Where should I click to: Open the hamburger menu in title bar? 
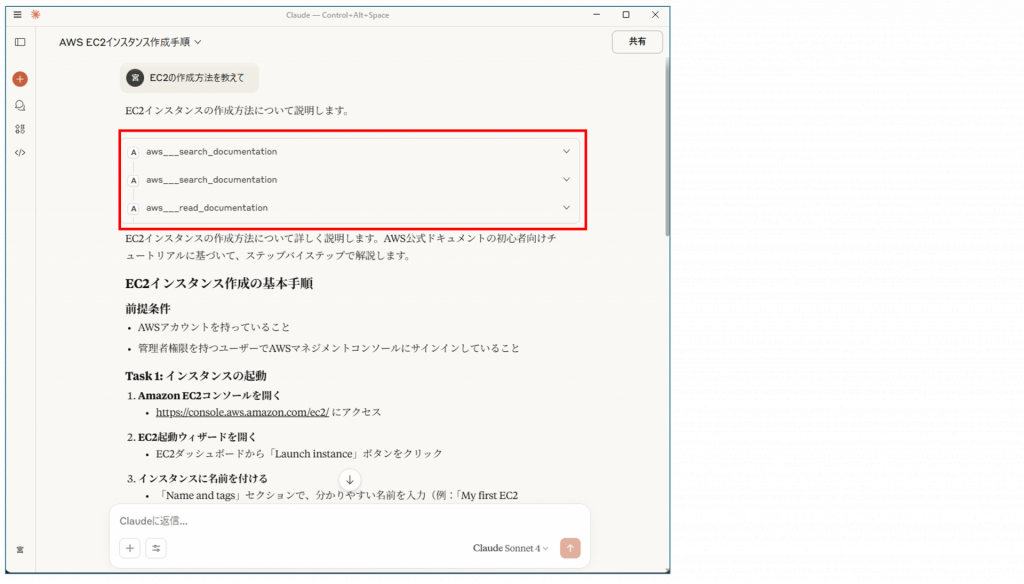(17, 14)
